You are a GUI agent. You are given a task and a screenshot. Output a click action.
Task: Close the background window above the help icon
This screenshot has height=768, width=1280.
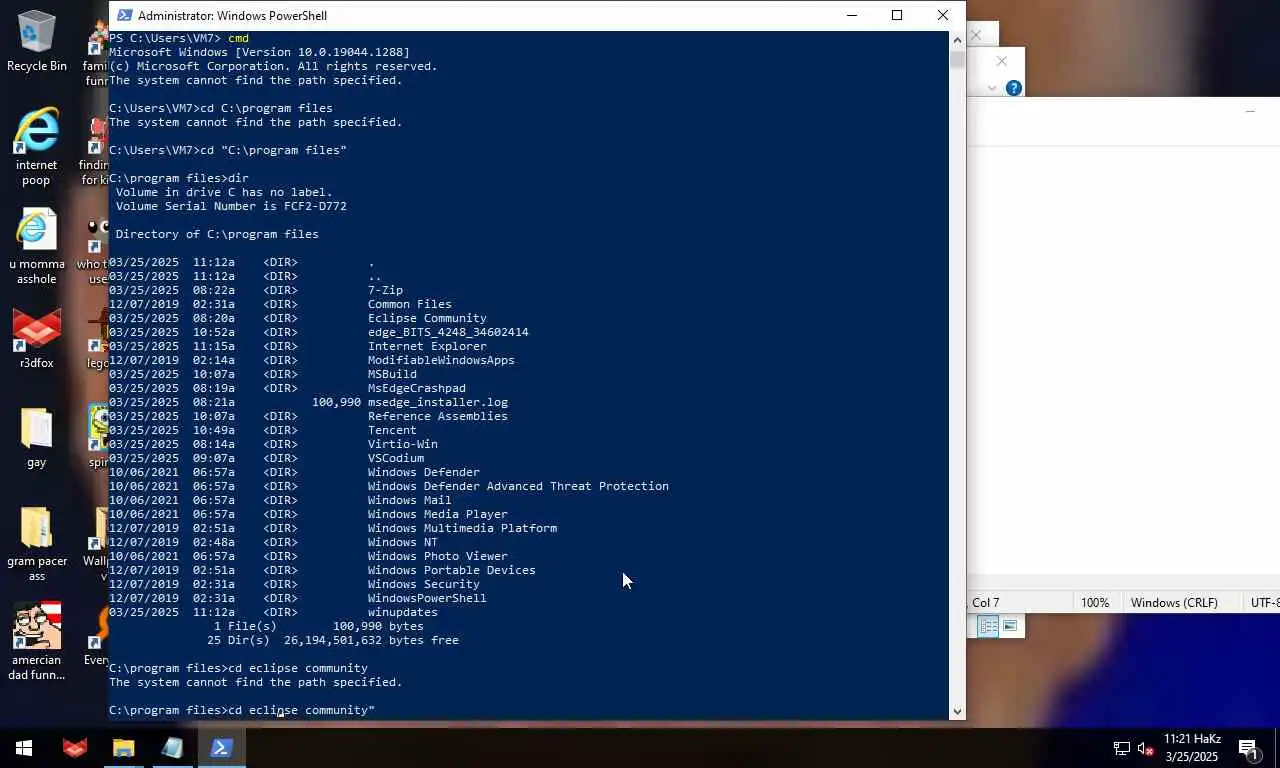[x=1002, y=61]
